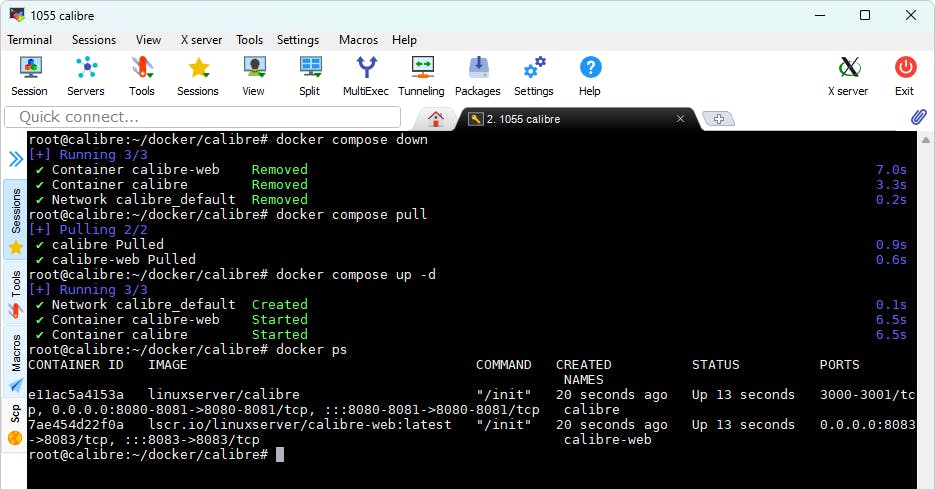
Task: Open the Macros menu
Action: (358, 40)
